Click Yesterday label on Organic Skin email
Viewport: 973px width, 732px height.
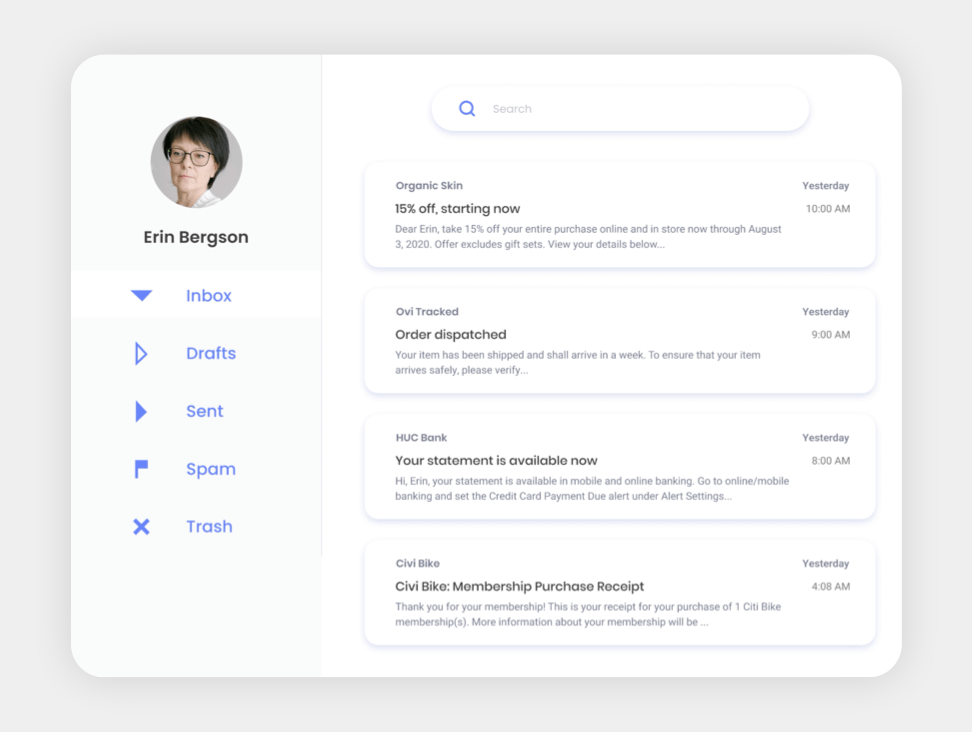click(825, 185)
